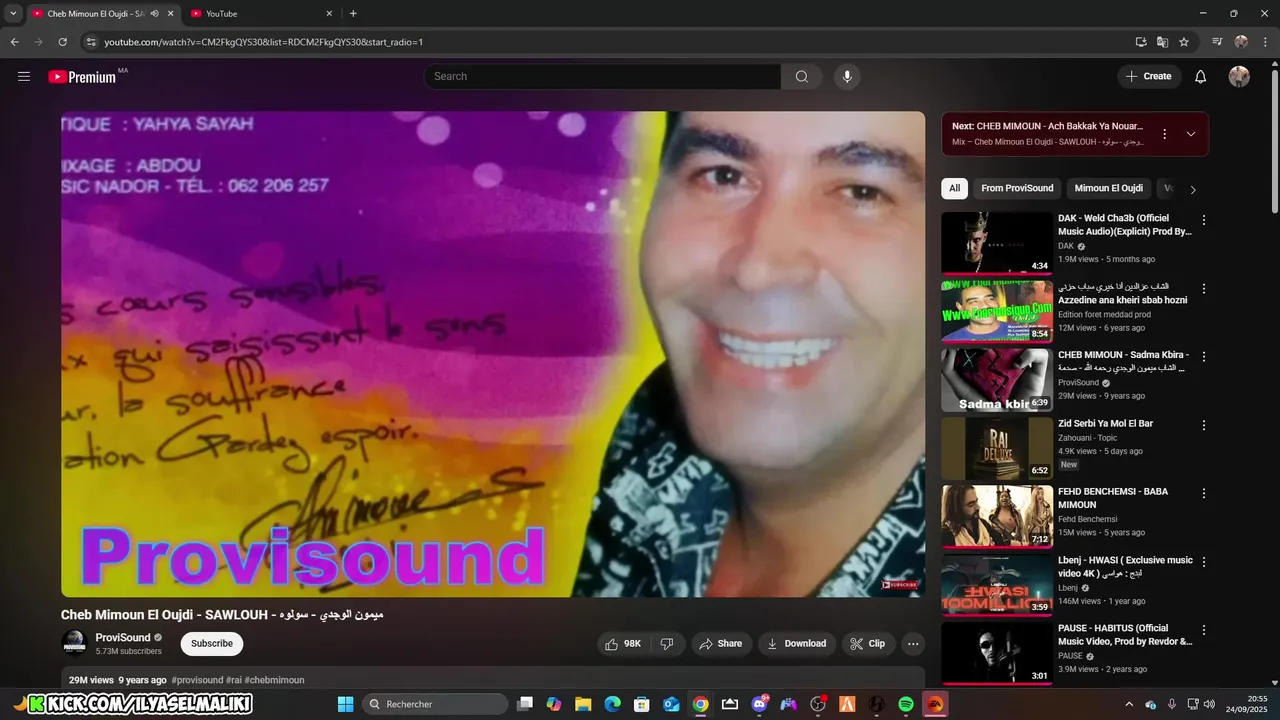Focus the YouTube search field
The image size is (1280, 720).
coord(602,76)
